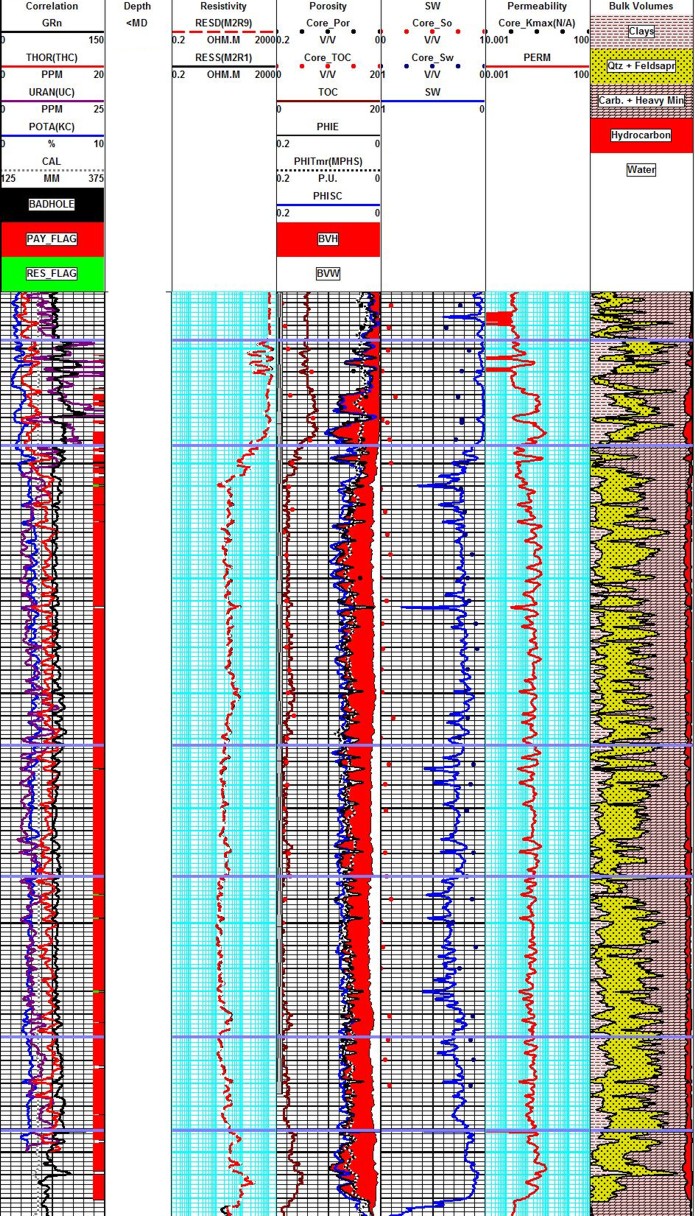Select the THOR(THC) curve label
Screen dimensions: 695x1216
(x=52, y=57)
